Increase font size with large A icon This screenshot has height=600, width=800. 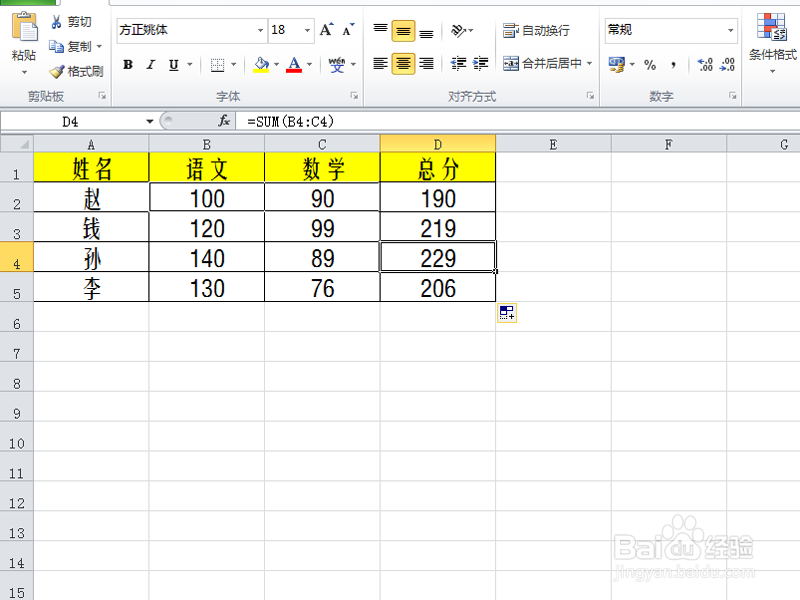pos(327,30)
